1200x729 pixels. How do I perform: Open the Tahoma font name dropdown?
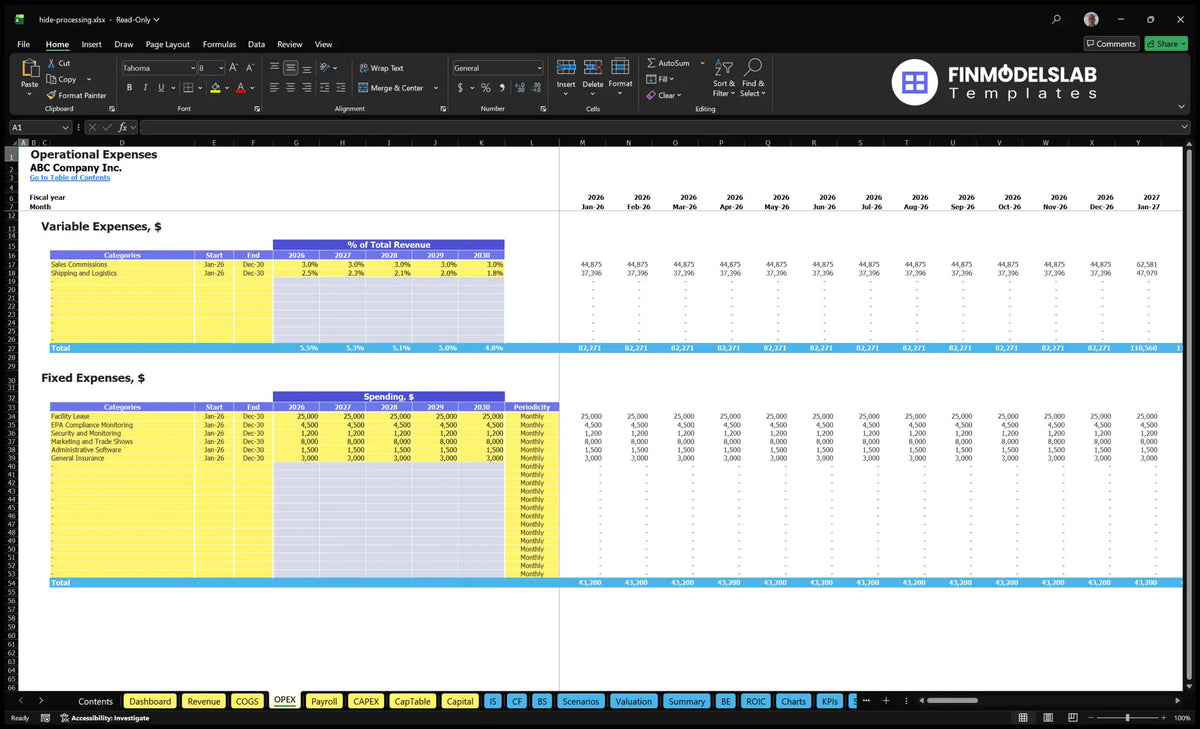[192, 68]
